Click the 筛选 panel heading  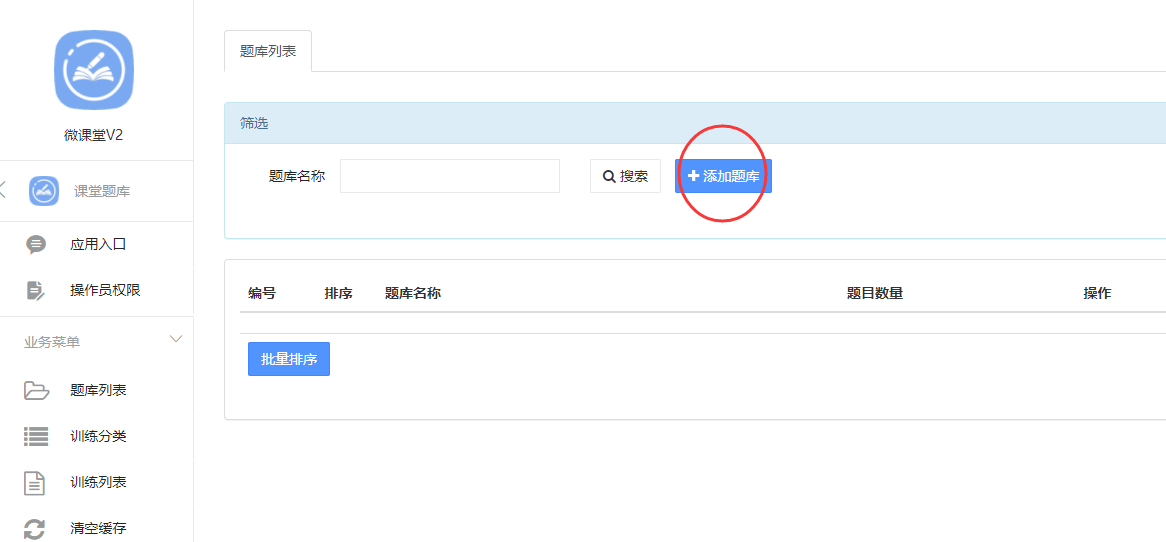click(254, 123)
